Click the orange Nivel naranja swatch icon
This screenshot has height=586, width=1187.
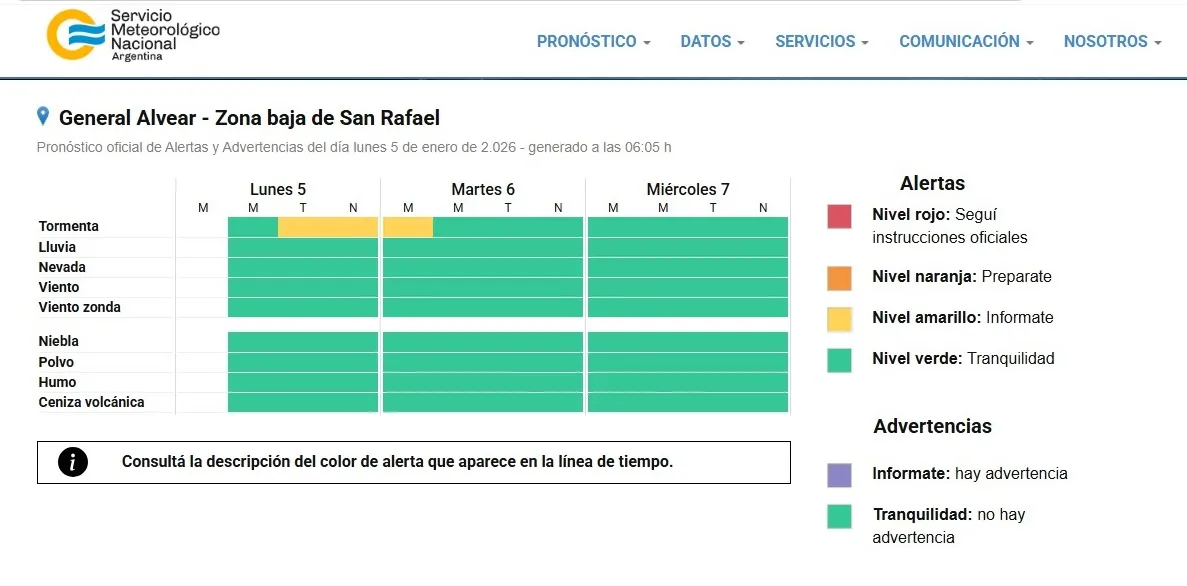[x=838, y=277]
